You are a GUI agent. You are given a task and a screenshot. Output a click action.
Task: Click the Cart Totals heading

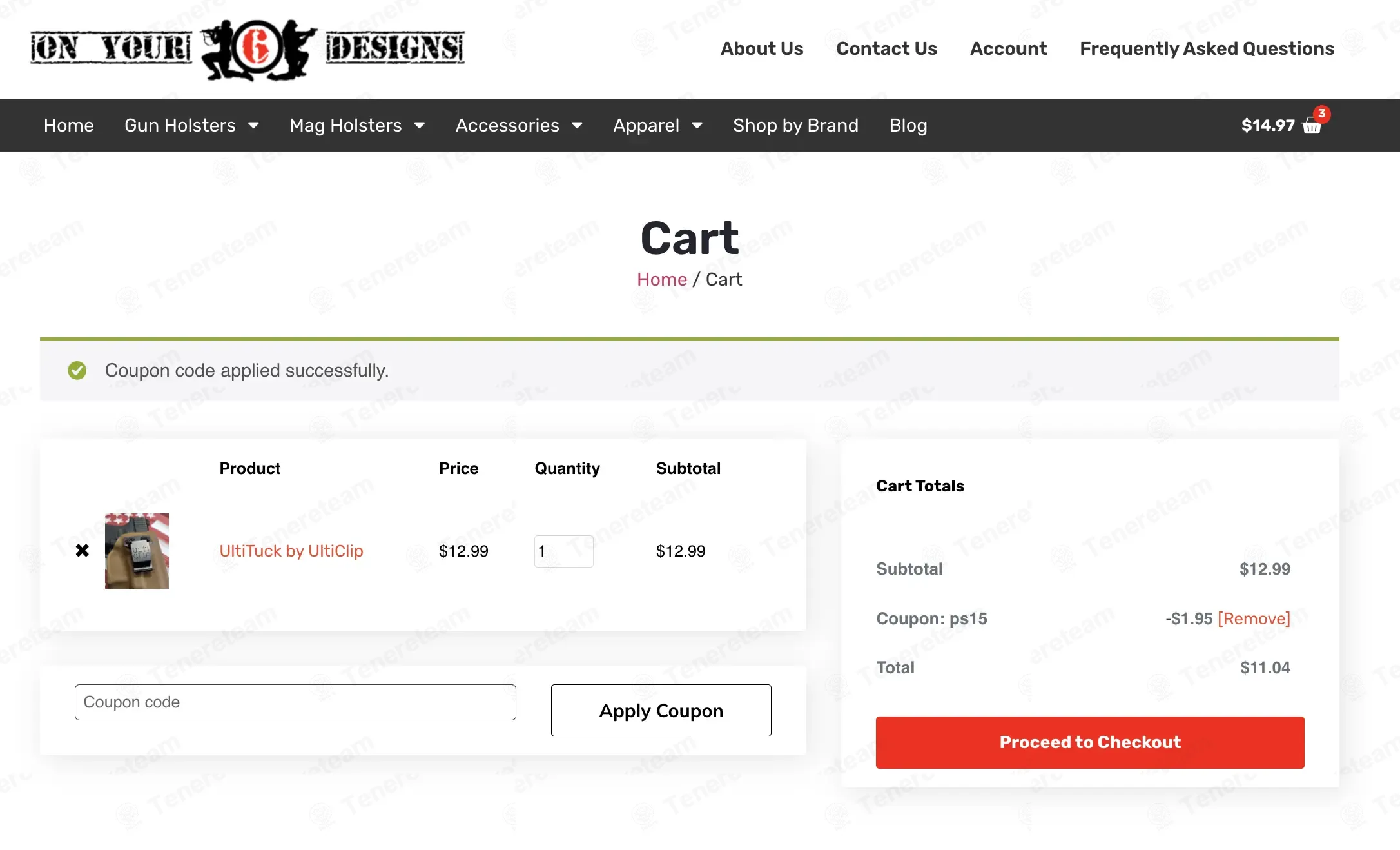(x=920, y=486)
